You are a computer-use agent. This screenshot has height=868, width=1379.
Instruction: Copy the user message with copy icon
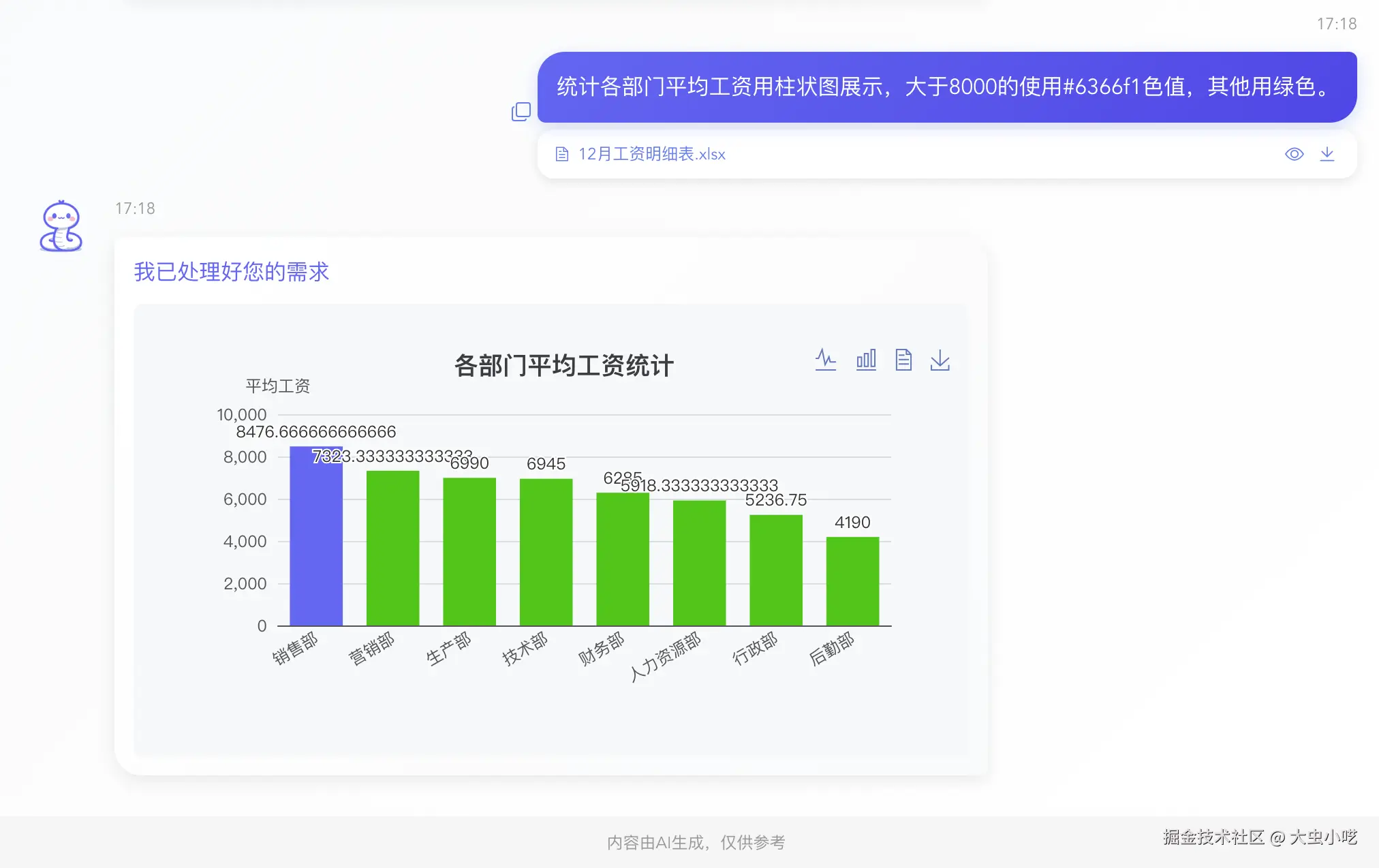[x=521, y=112]
